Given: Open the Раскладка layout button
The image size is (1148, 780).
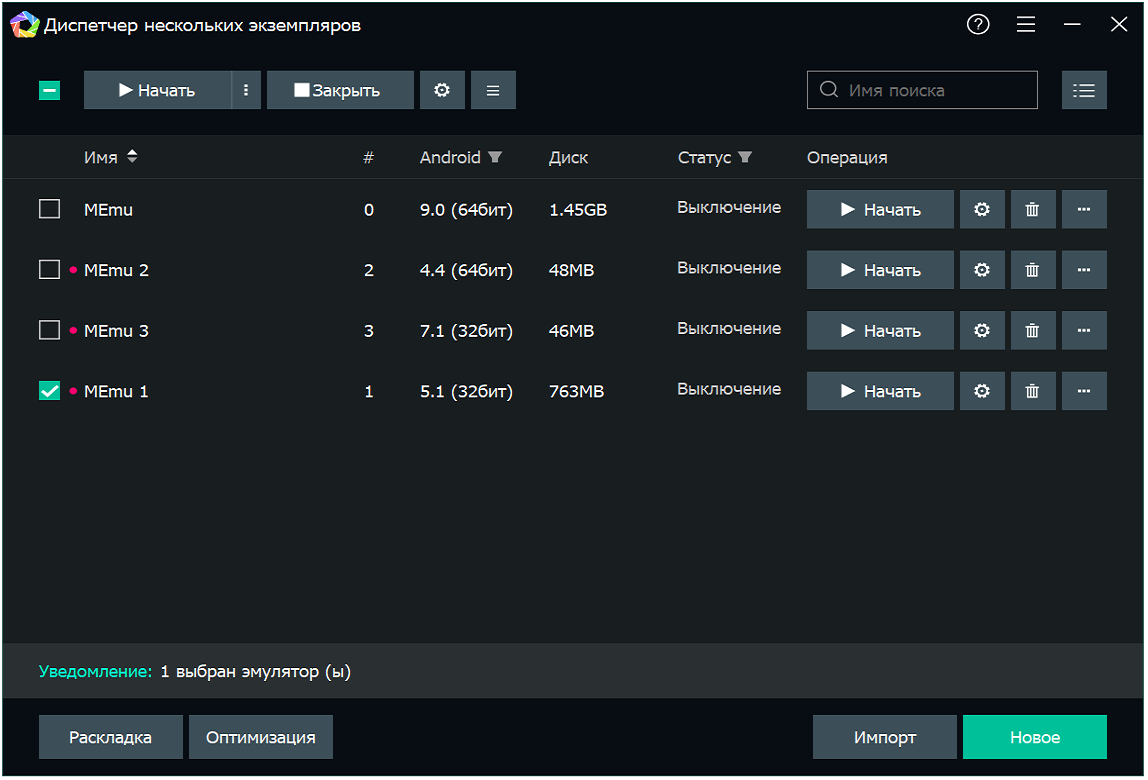Looking at the screenshot, I should coord(111,737).
